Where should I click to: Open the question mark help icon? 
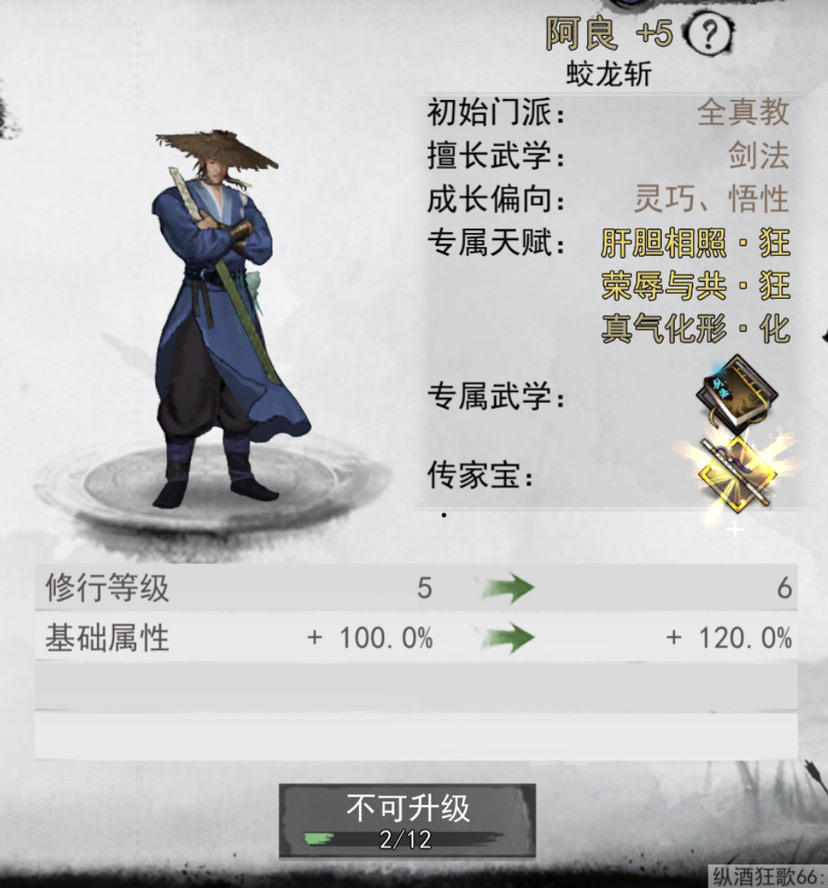pyautogui.click(x=709, y=34)
